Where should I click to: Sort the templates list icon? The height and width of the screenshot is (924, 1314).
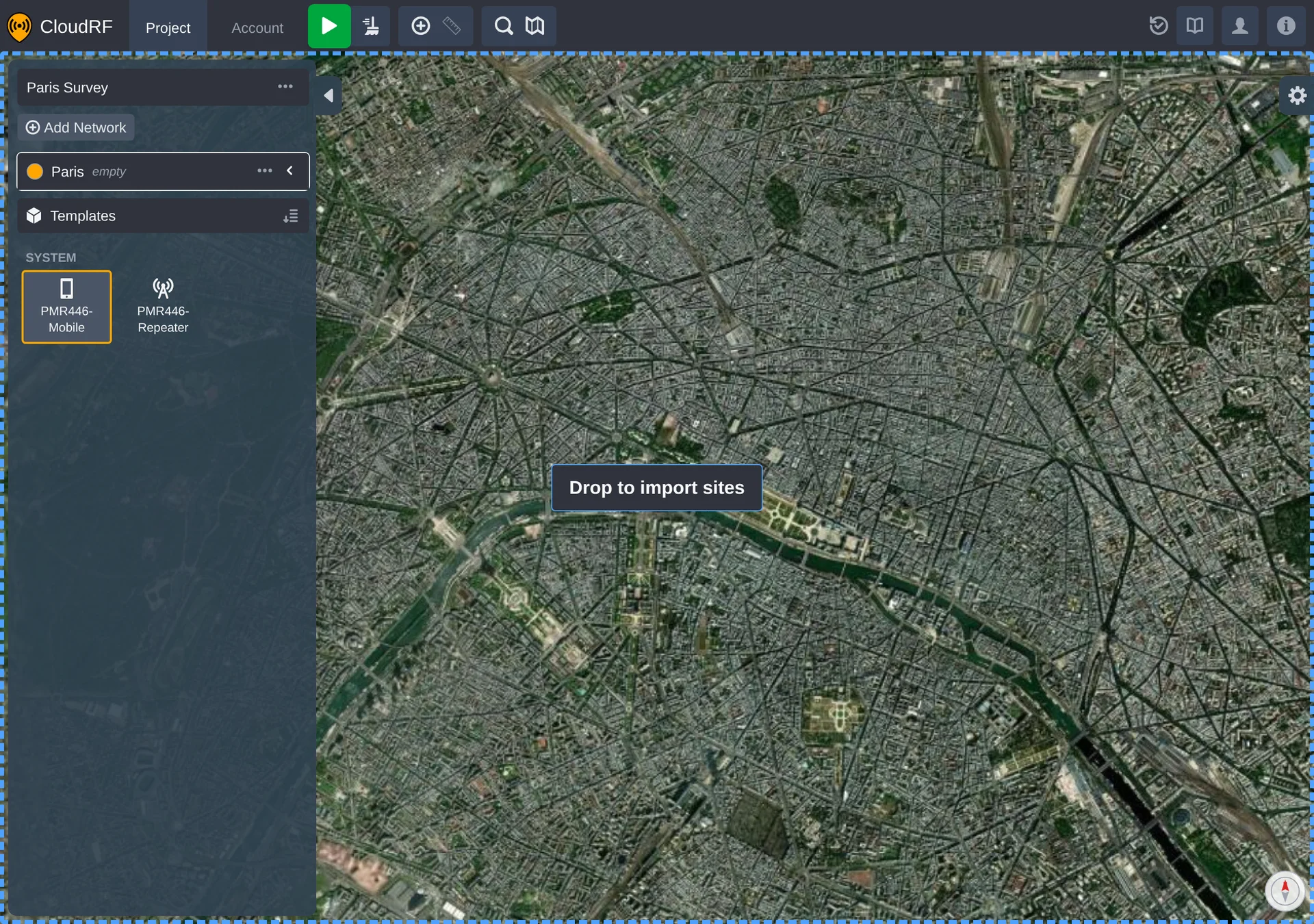click(x=291, y=216)
